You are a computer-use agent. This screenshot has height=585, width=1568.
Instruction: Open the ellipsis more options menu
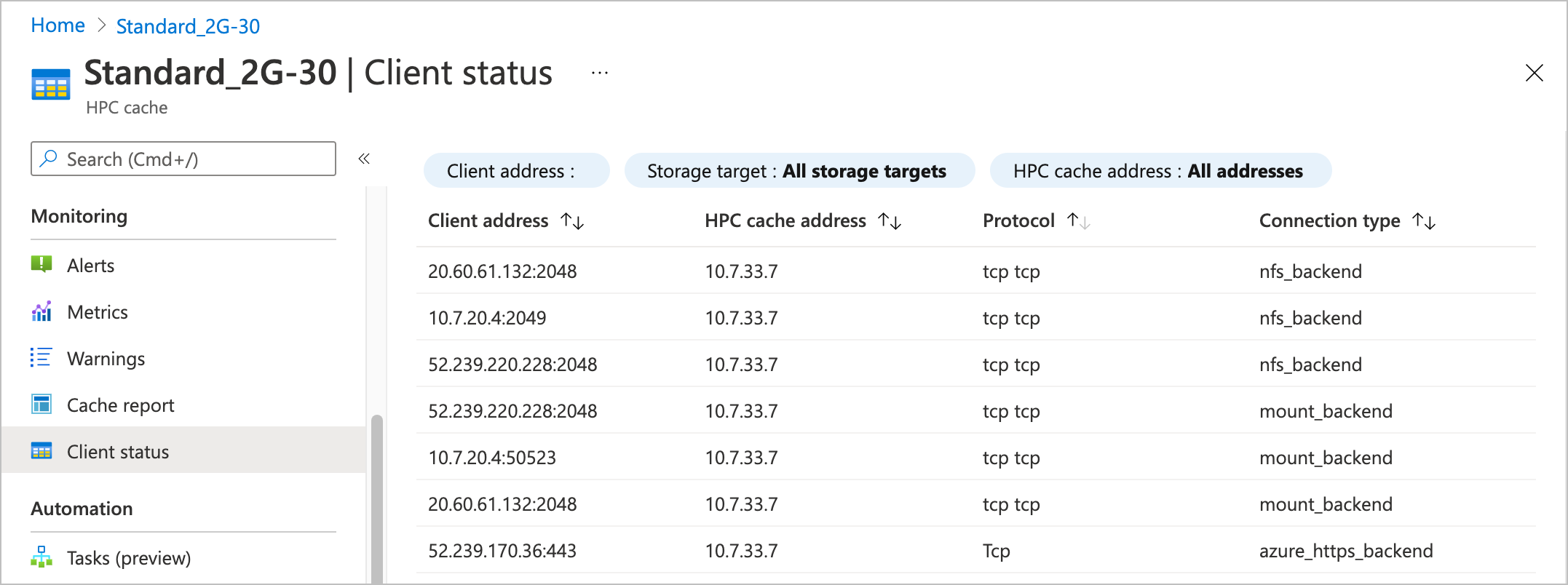point(600,73)
